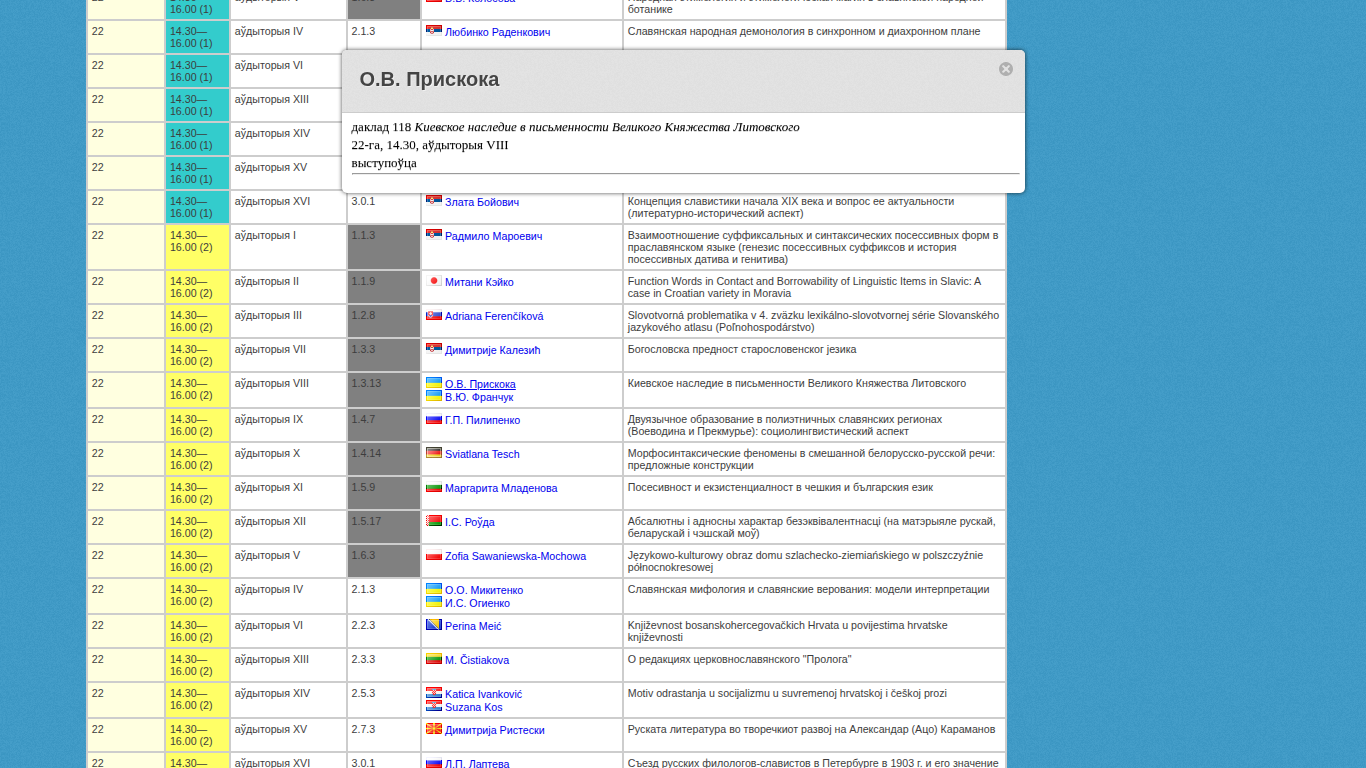The height and width of the screenshot is (768, 1366).
Task: Click Belarusian flag next to І.С. Роўда
Action: 434,521
